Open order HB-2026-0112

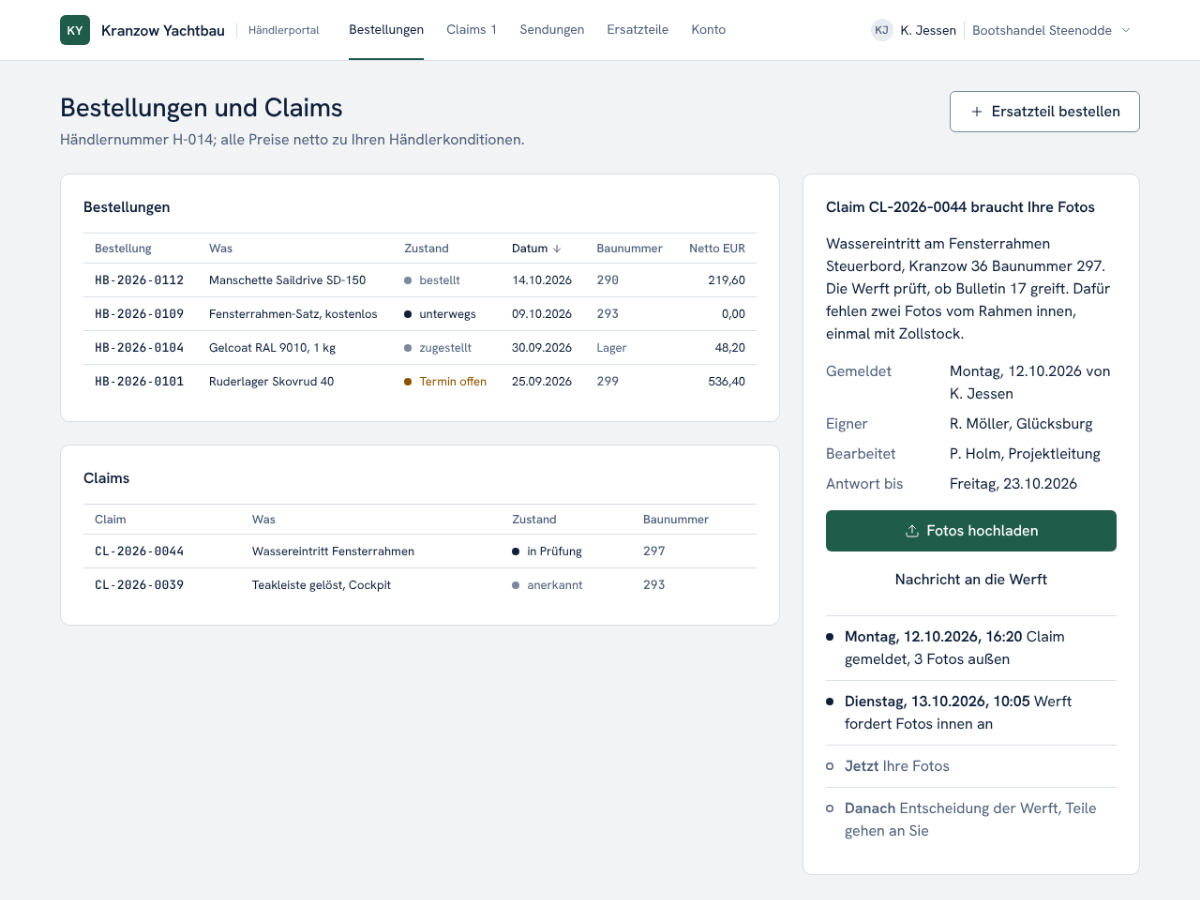click(420, 280)
